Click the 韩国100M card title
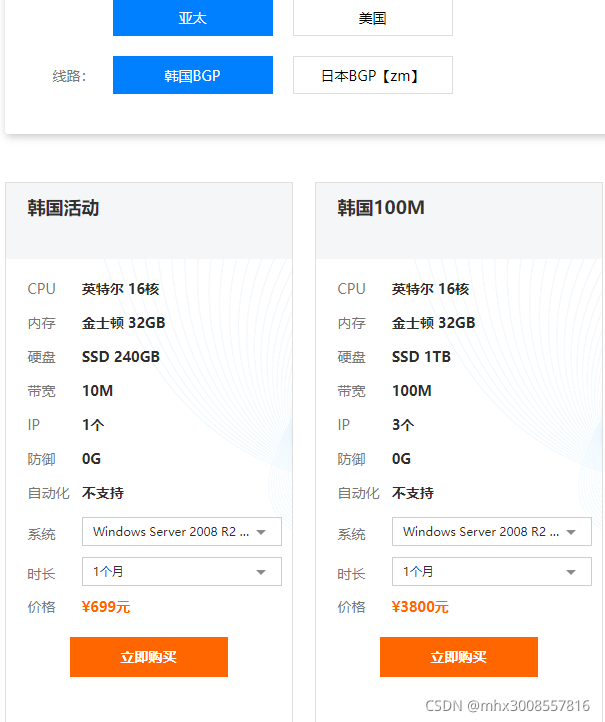The width and height of the screenshot is (605, 722). pos(381,208)
